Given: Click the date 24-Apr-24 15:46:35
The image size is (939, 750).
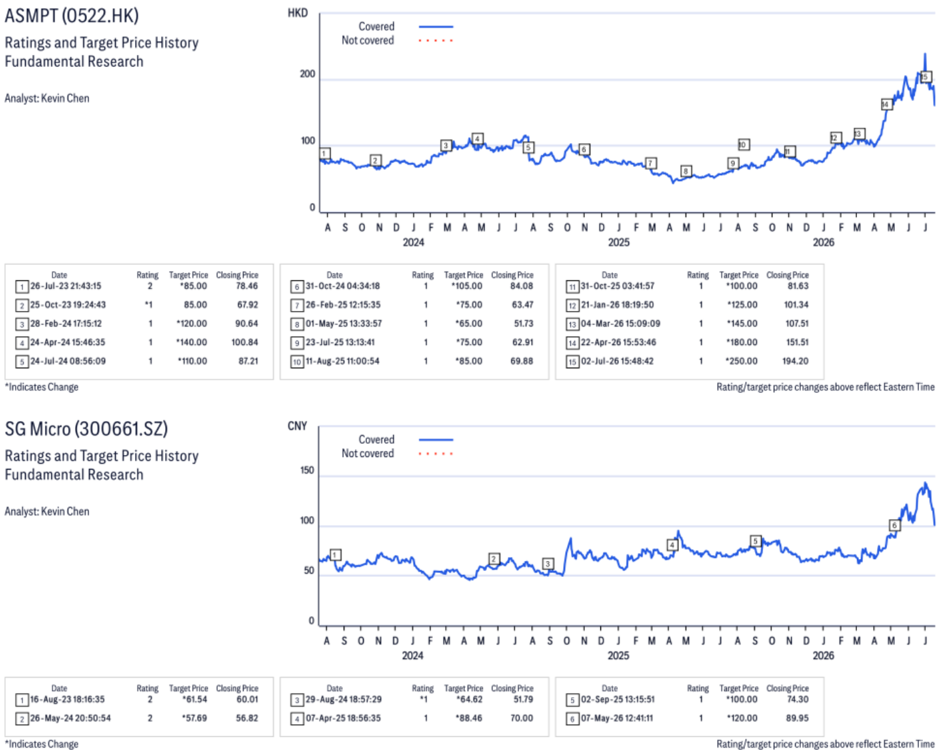Looking at the screenshot, I should [68, 343].
